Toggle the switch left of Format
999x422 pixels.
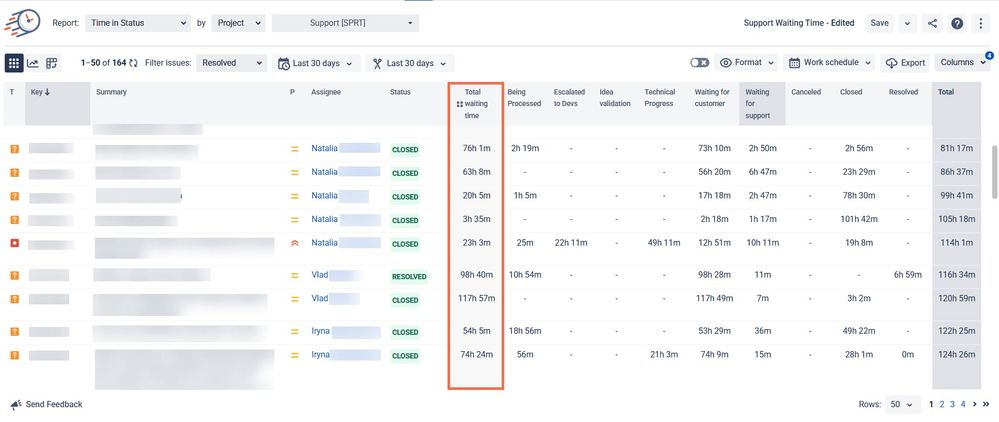coord(700,62)
